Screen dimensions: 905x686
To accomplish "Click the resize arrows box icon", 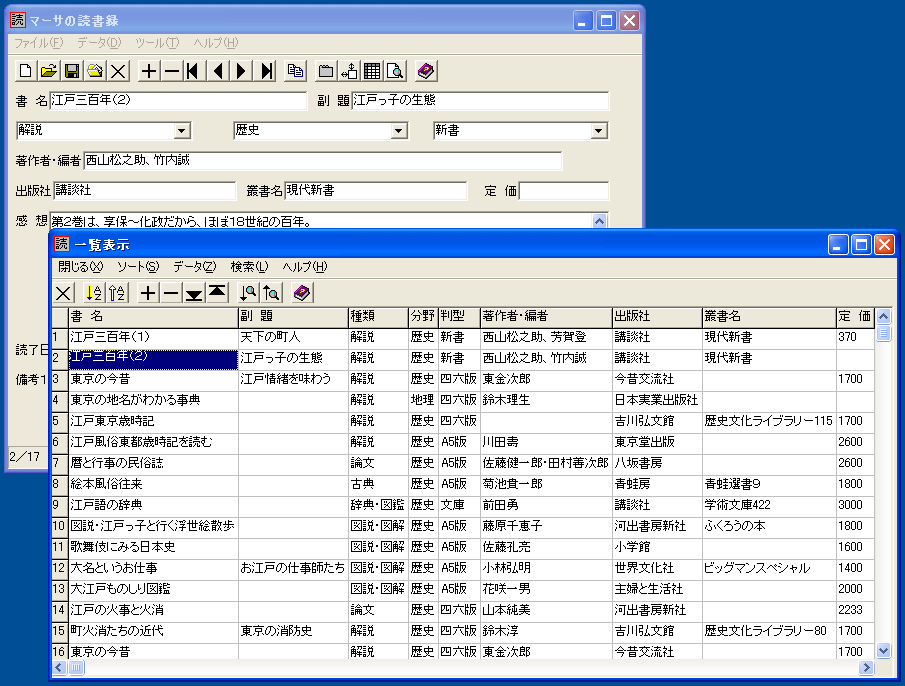I will tap(349, 71).
